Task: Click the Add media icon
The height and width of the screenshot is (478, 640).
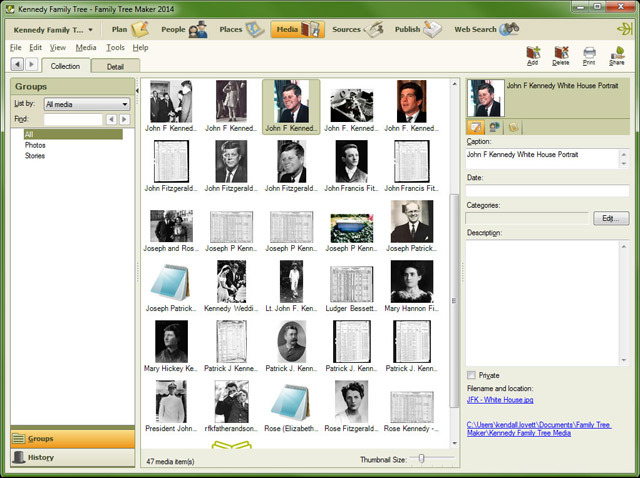Action: click(533, 56)
